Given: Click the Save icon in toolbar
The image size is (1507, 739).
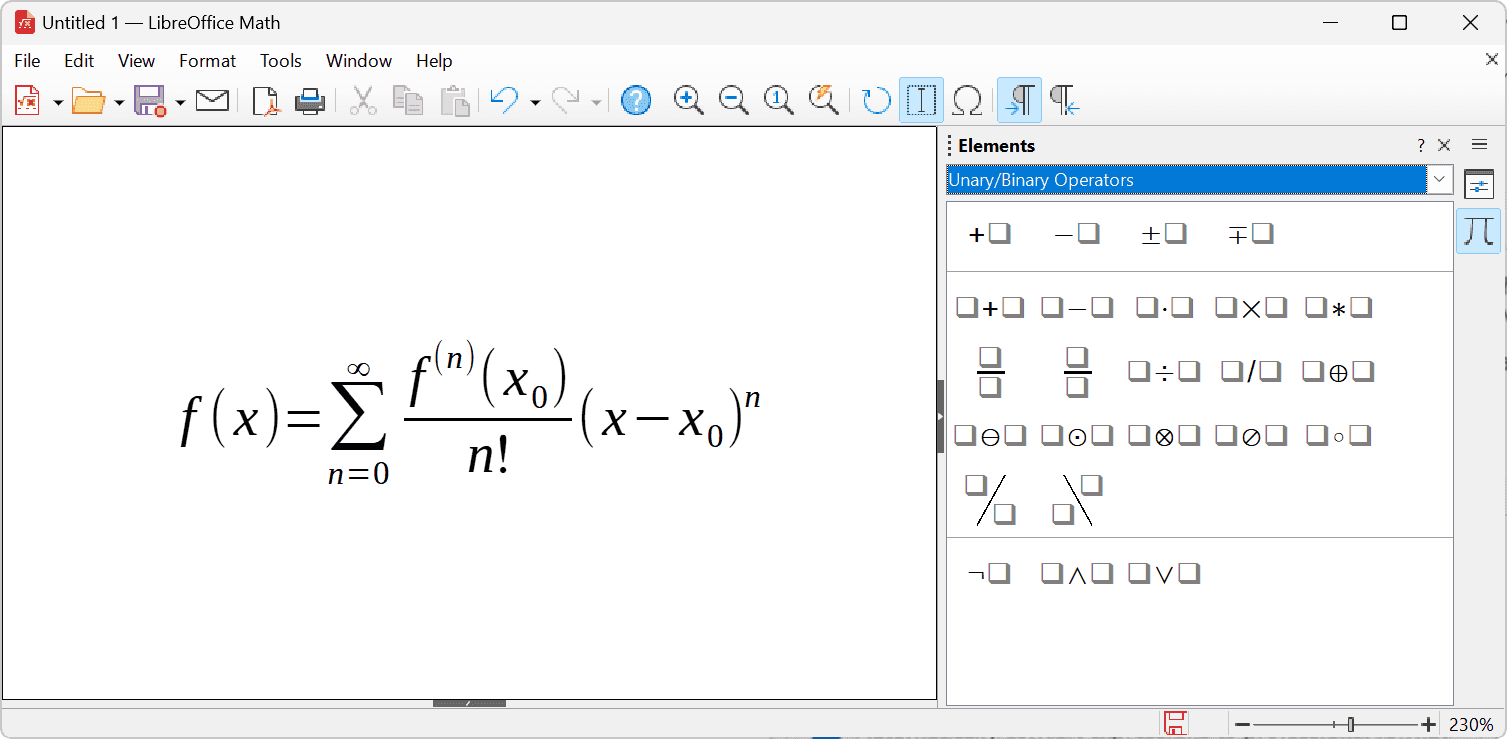Looking at the screenshot, I should [150, 100].
